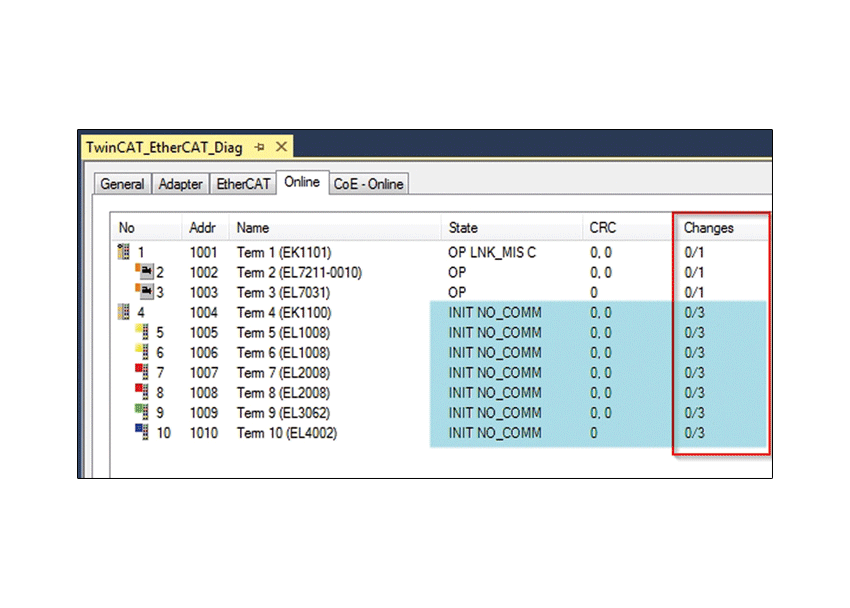The image size is (850, 608).
Task: Click the 0/3 Changes value of Term 9
Action: click(x=694, y=413)
